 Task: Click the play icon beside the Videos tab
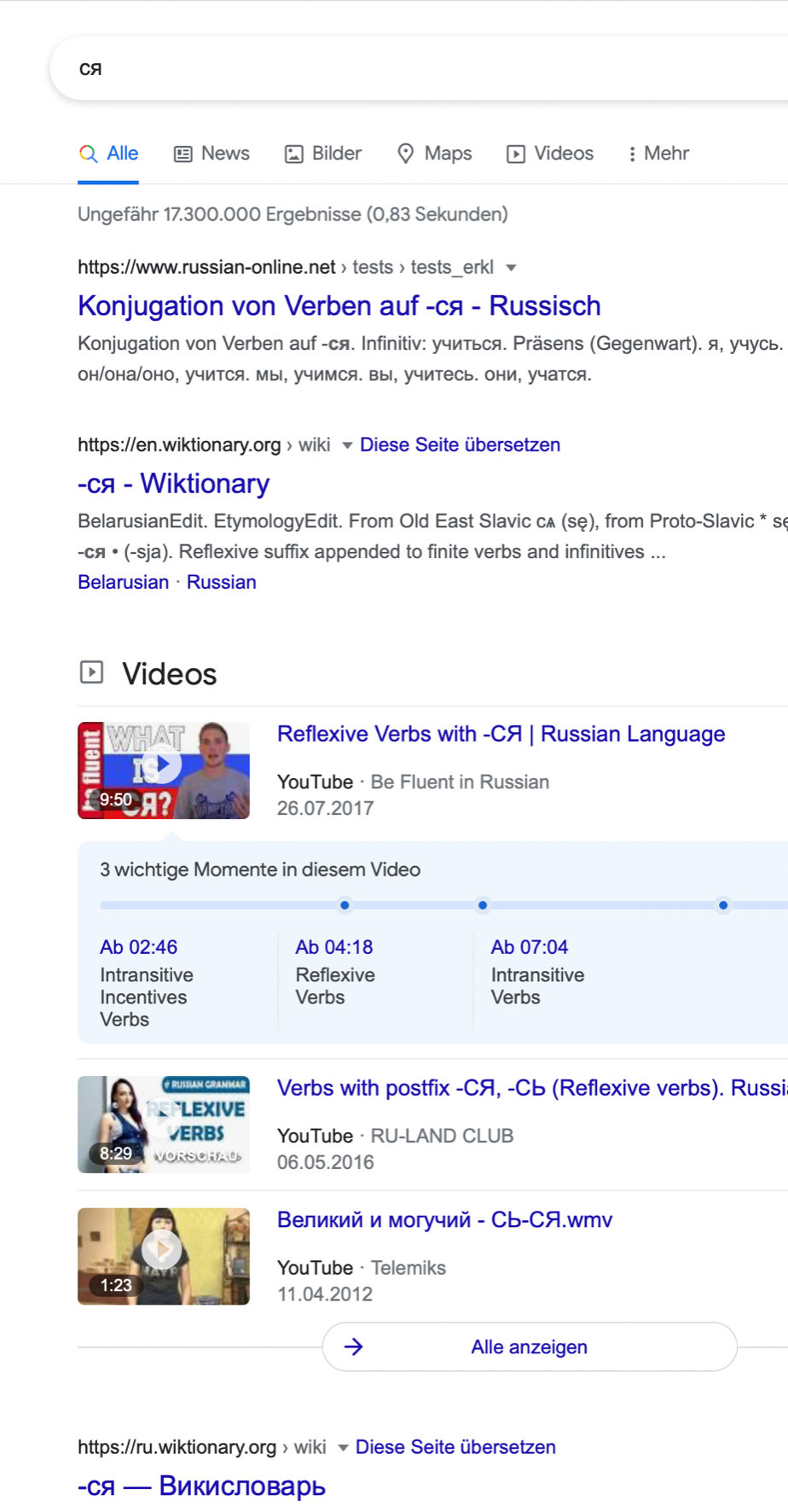(x=516, y=154)
